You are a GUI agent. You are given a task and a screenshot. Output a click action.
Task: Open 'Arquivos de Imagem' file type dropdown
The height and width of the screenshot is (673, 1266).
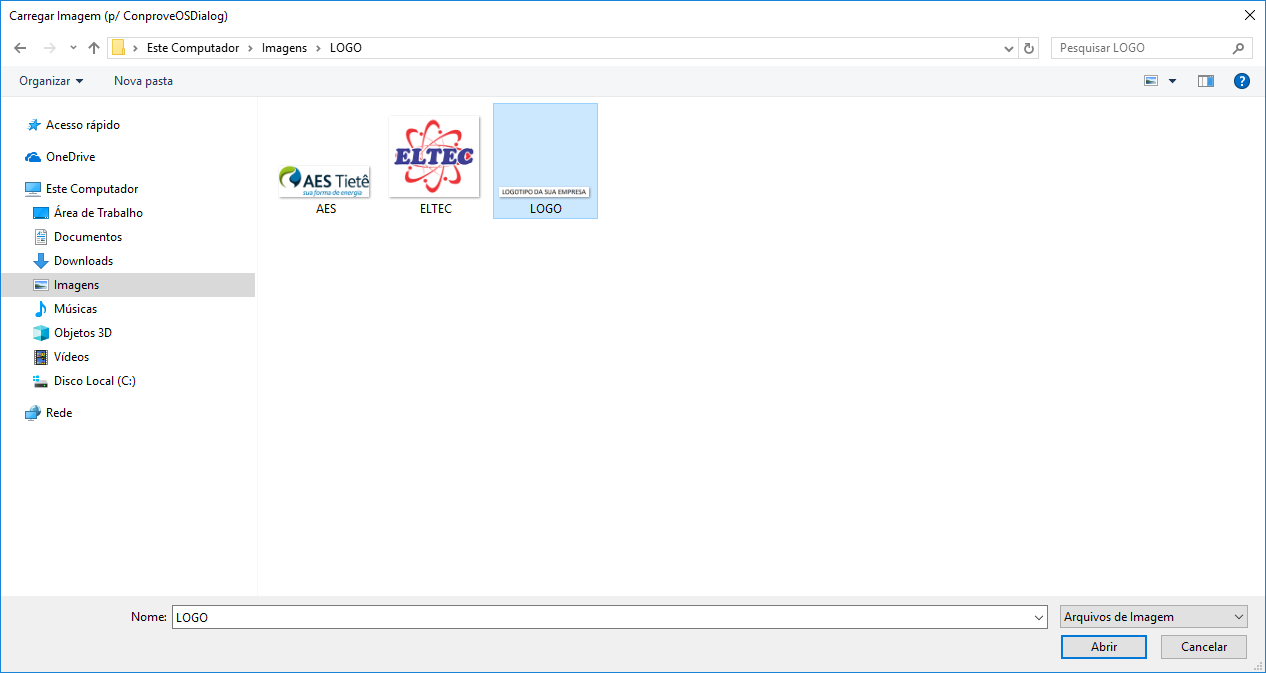pos(1154,617)
